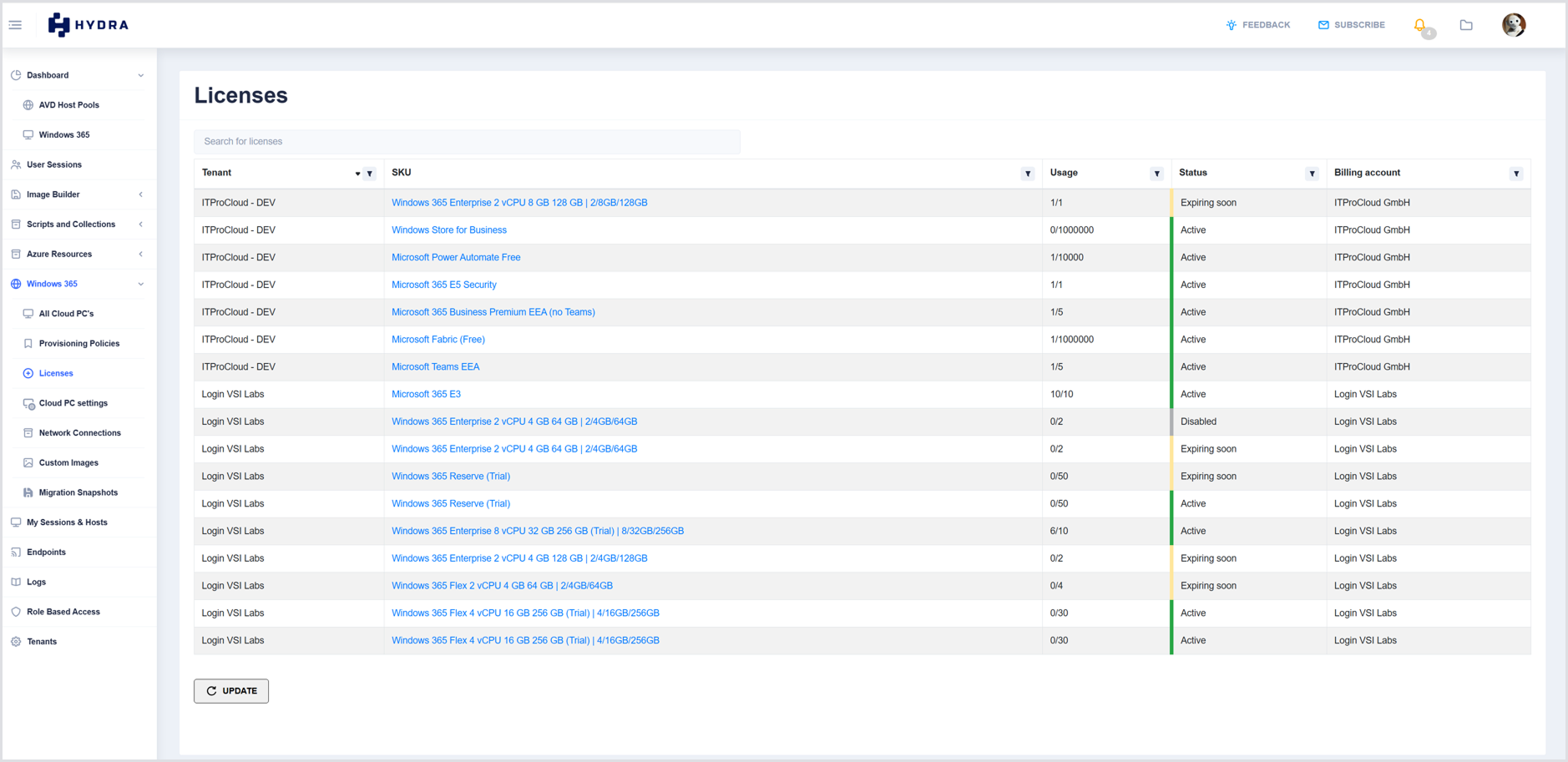Open the user profile avatar
The image size is (1568, 762).
[1514, 25]
